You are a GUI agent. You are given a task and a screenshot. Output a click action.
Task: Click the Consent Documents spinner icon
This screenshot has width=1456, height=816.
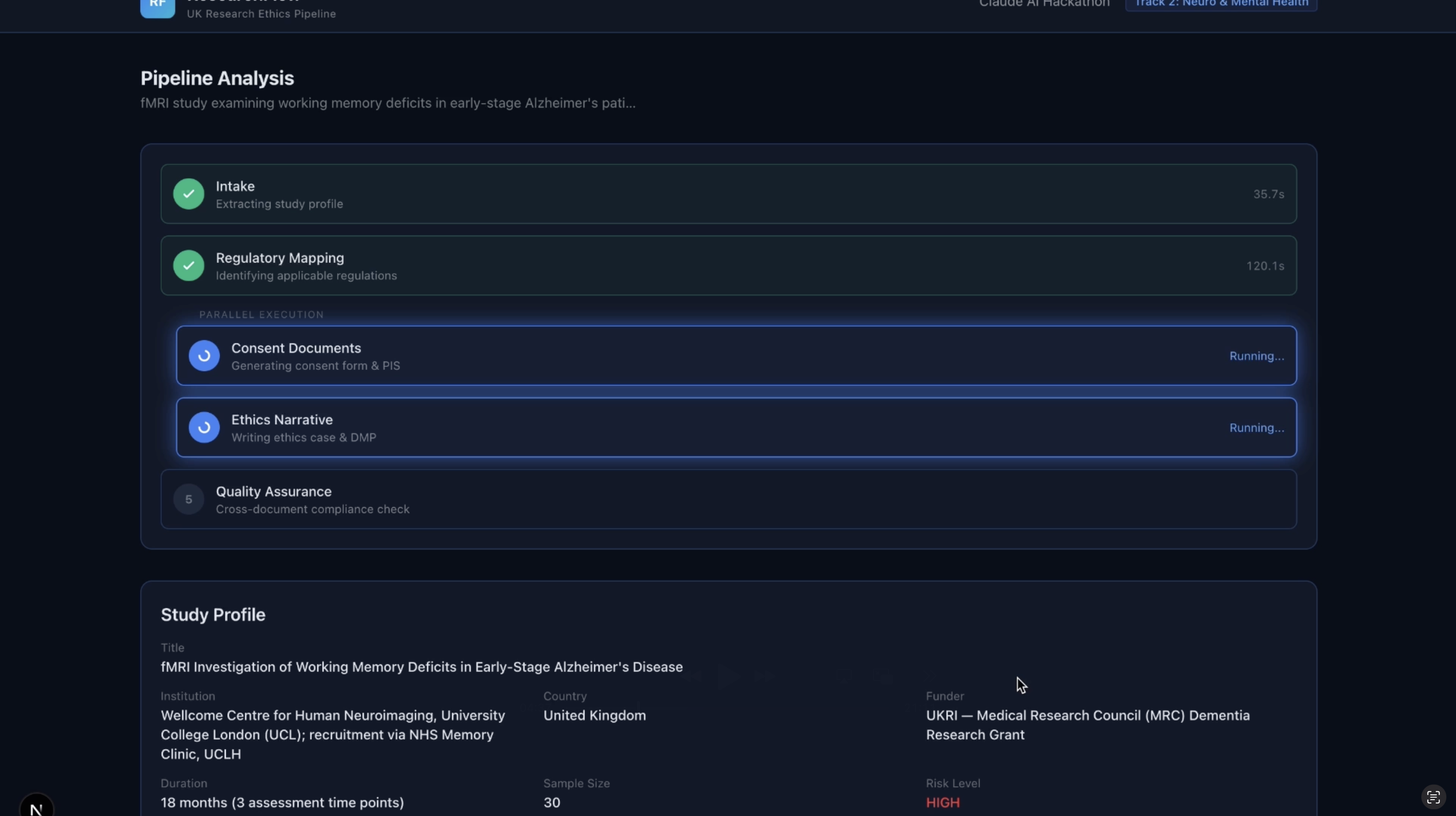click(204, 355)
